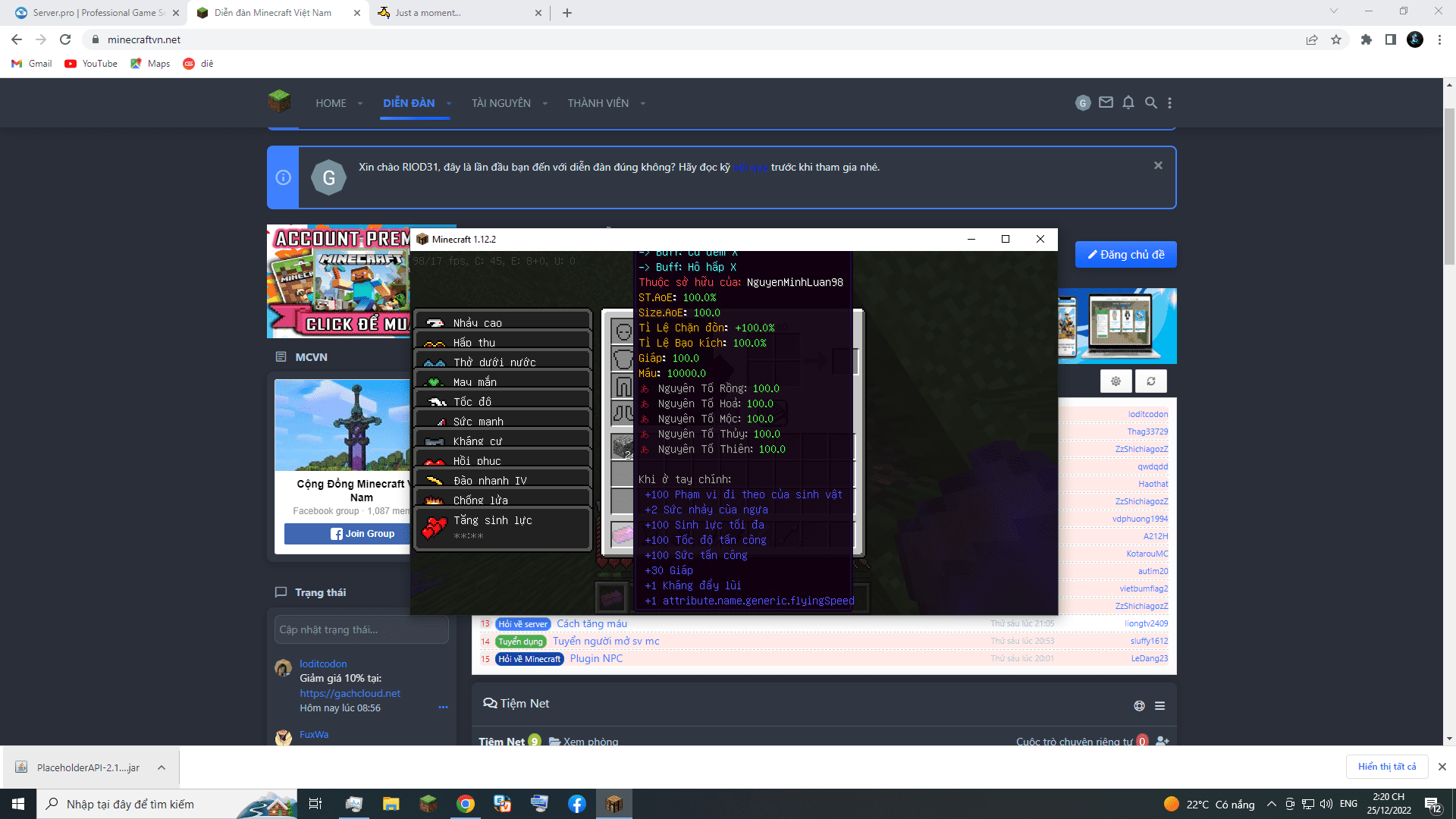
Task: Bookmark page with the star icon
Action: [x=1336, y=39]
